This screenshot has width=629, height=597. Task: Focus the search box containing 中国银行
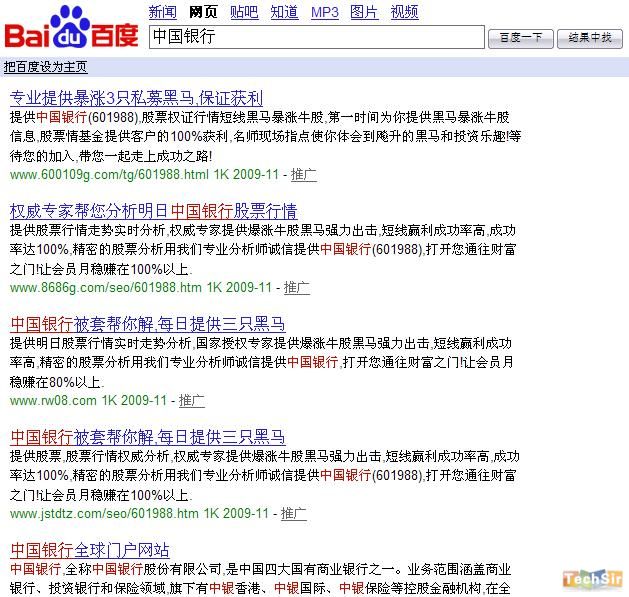(x=317, y=37)
